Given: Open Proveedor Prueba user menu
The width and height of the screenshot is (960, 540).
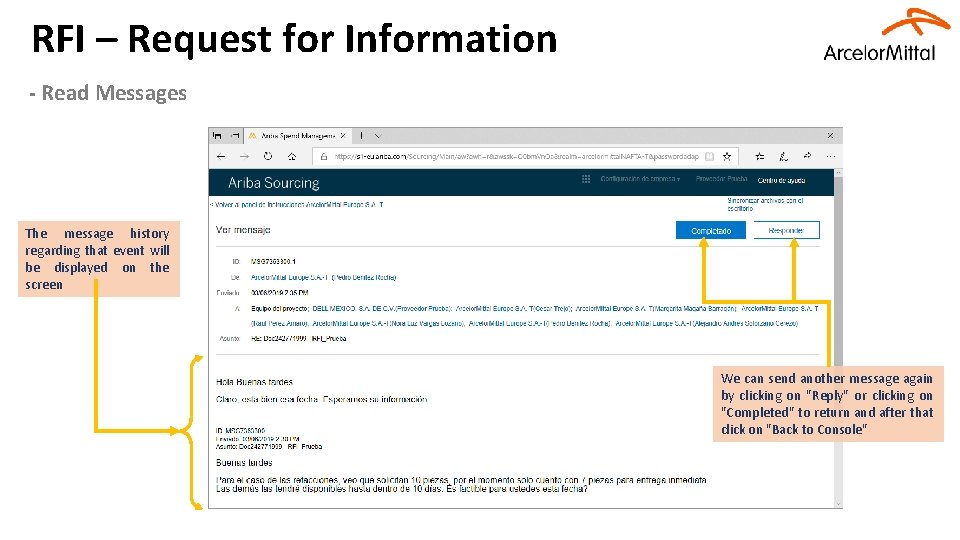Looking at the screenshot, I should [721, 179].
